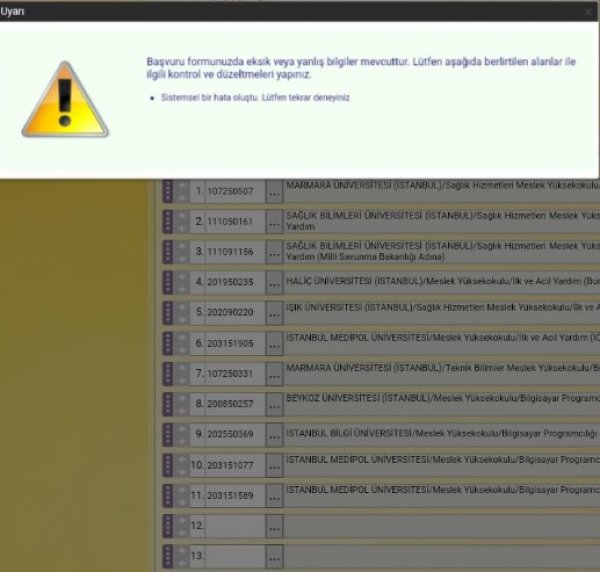Viewport: 600px width, 572px height.
Task: Focus the code field with 203151905
Action: coord(234,343)
